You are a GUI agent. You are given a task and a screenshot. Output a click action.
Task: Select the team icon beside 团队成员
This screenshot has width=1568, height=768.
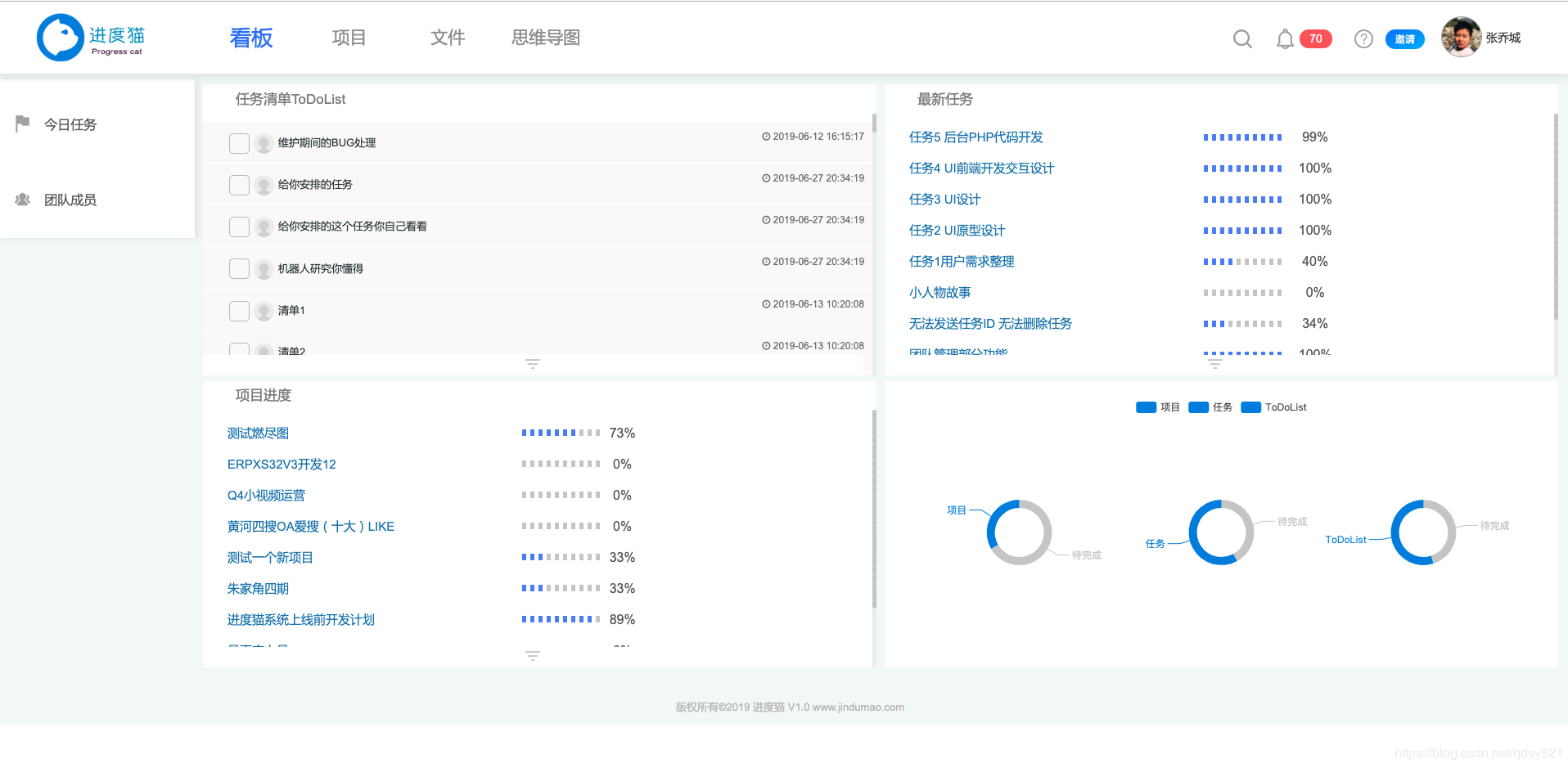(x=22, y=199)
